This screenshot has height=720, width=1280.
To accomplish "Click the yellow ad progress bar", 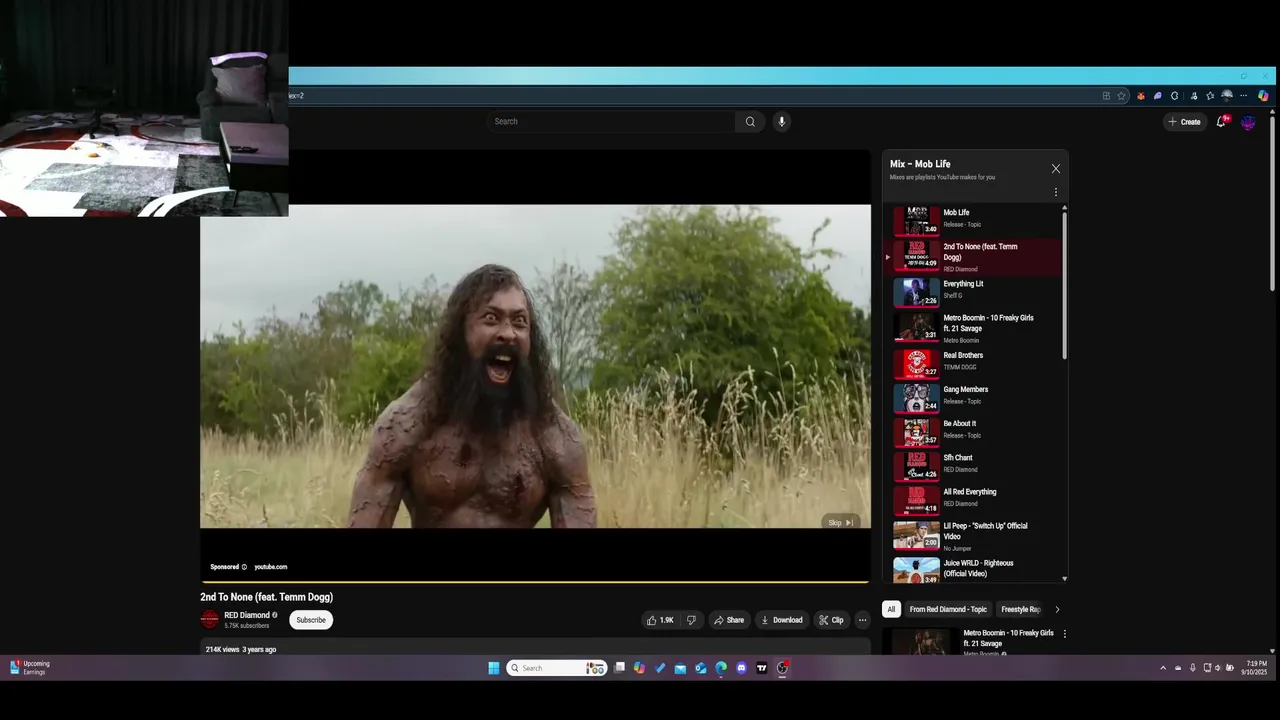I will (x=535, y=581).
